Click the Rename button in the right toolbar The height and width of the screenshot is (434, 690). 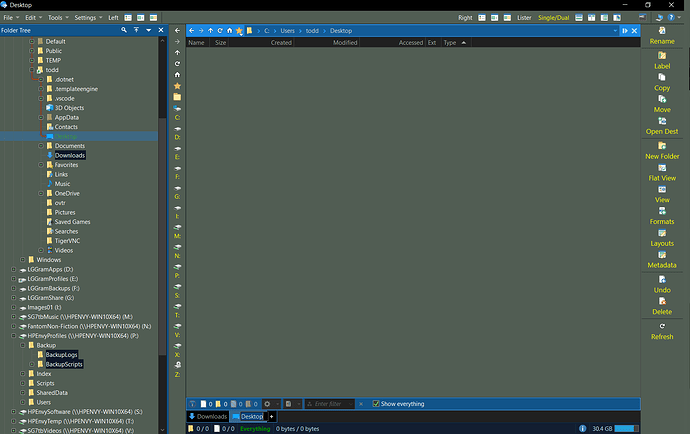661,36
